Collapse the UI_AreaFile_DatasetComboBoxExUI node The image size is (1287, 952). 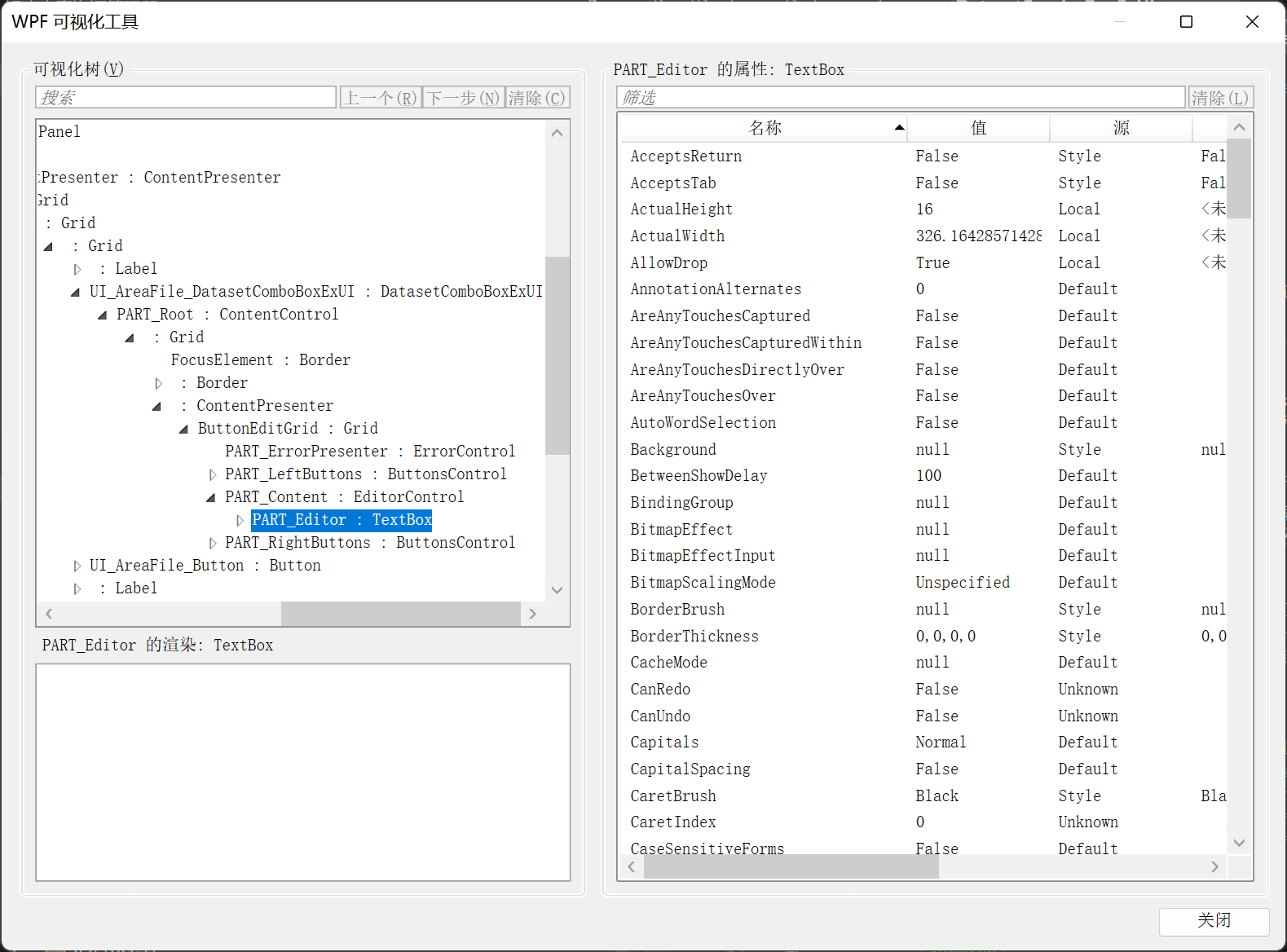[76, 292]
